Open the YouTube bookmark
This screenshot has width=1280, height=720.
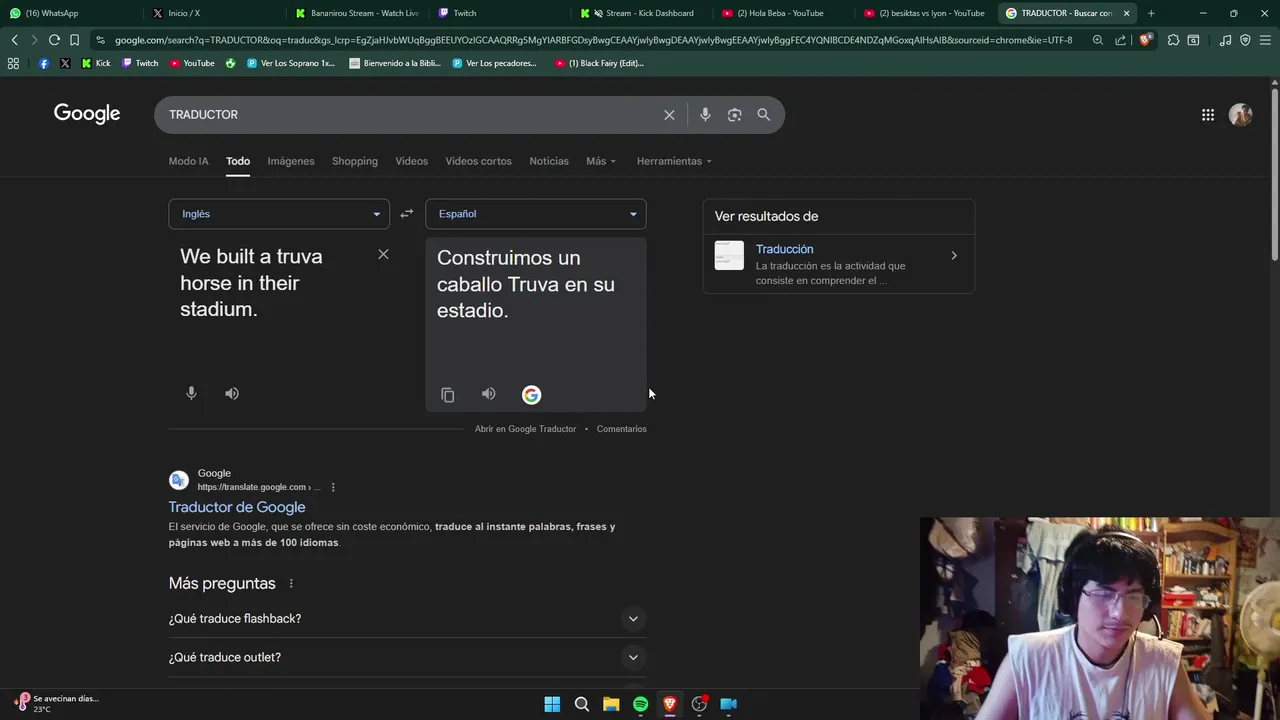click(x=192, y=63)
